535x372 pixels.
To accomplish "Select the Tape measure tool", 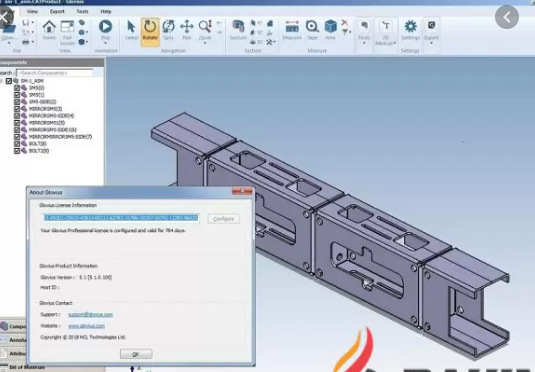I will click(x=312, y=30).
